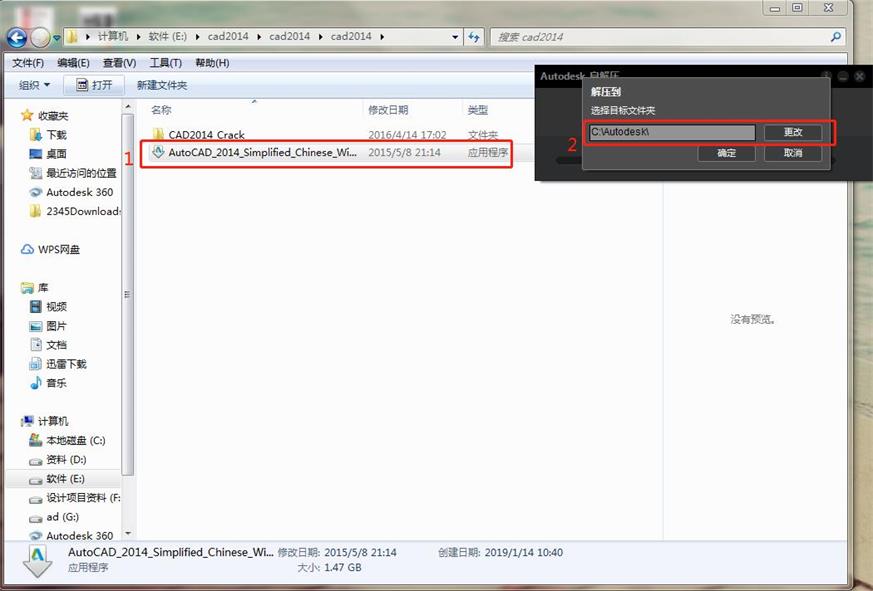Open the recent locations dropdown arrow

pos(56,38)
